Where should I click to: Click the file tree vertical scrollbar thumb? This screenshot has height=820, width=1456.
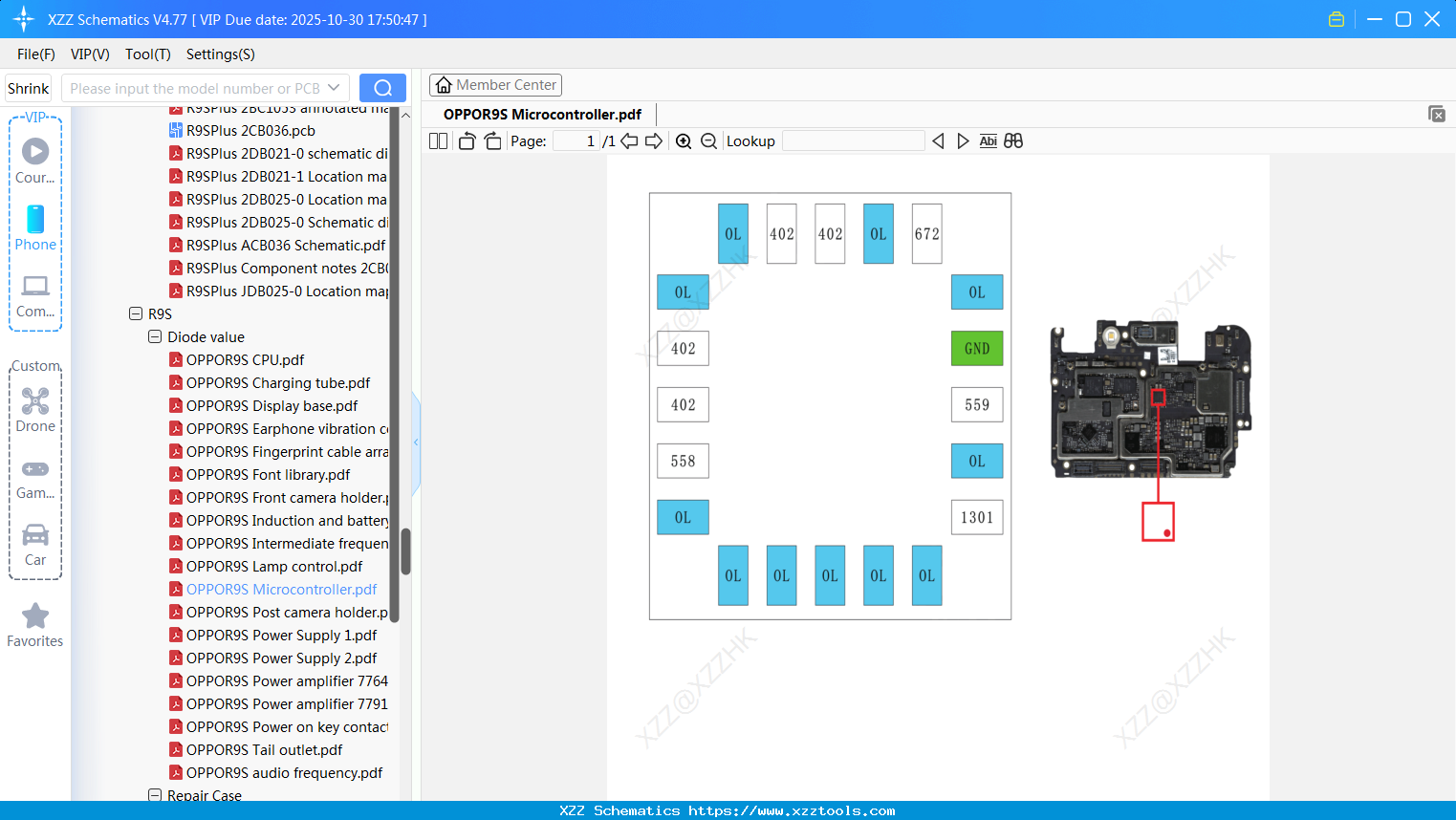(405, 551)
